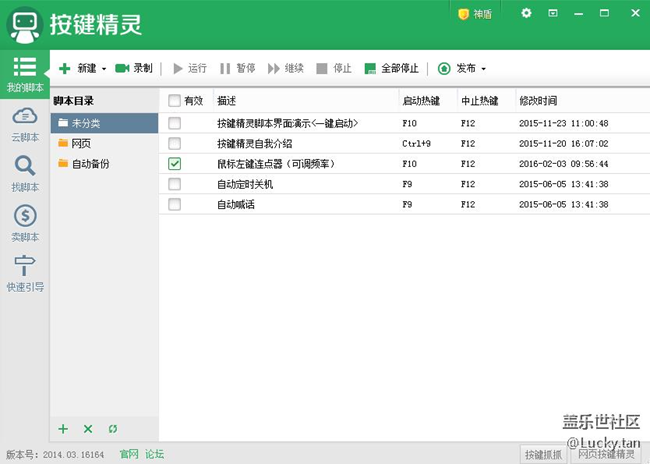Image resolution: width=650 pixels, height=464 pixels.
Task: Switch to 我的脚本 tab
Action: pos(25,75)
